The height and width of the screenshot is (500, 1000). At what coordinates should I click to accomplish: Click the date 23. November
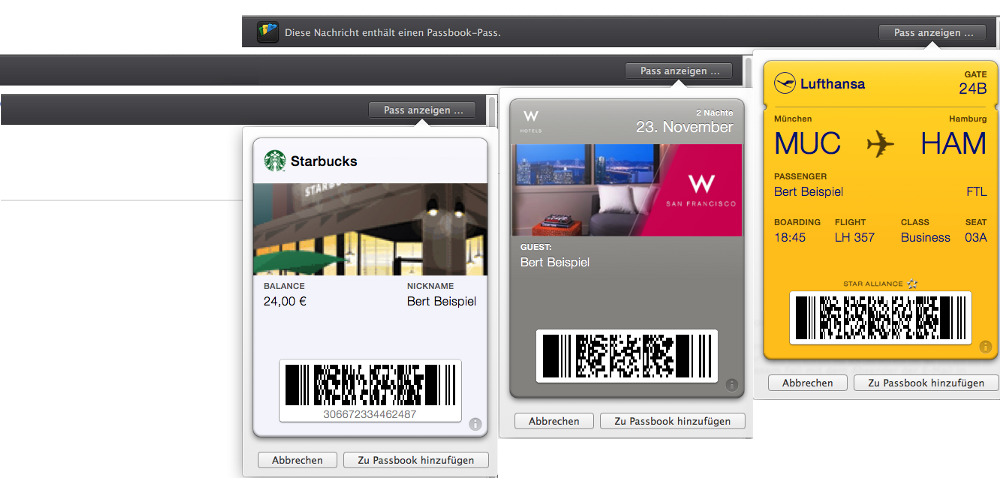click(x=684, y=127)
